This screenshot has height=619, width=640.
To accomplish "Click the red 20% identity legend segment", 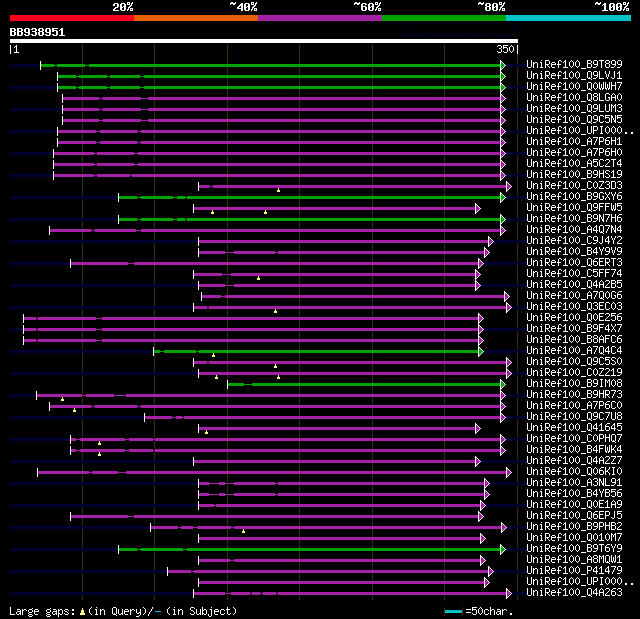I will [72, 18].
